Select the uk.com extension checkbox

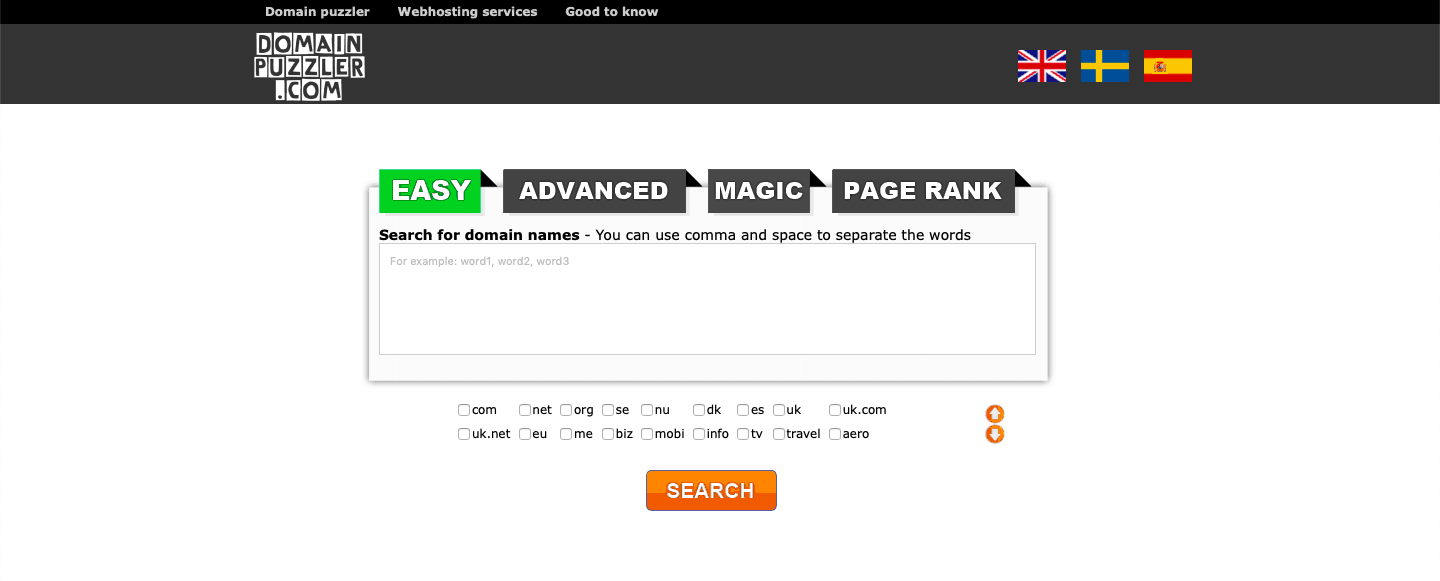pyautogui.click(x=834, y=409)
